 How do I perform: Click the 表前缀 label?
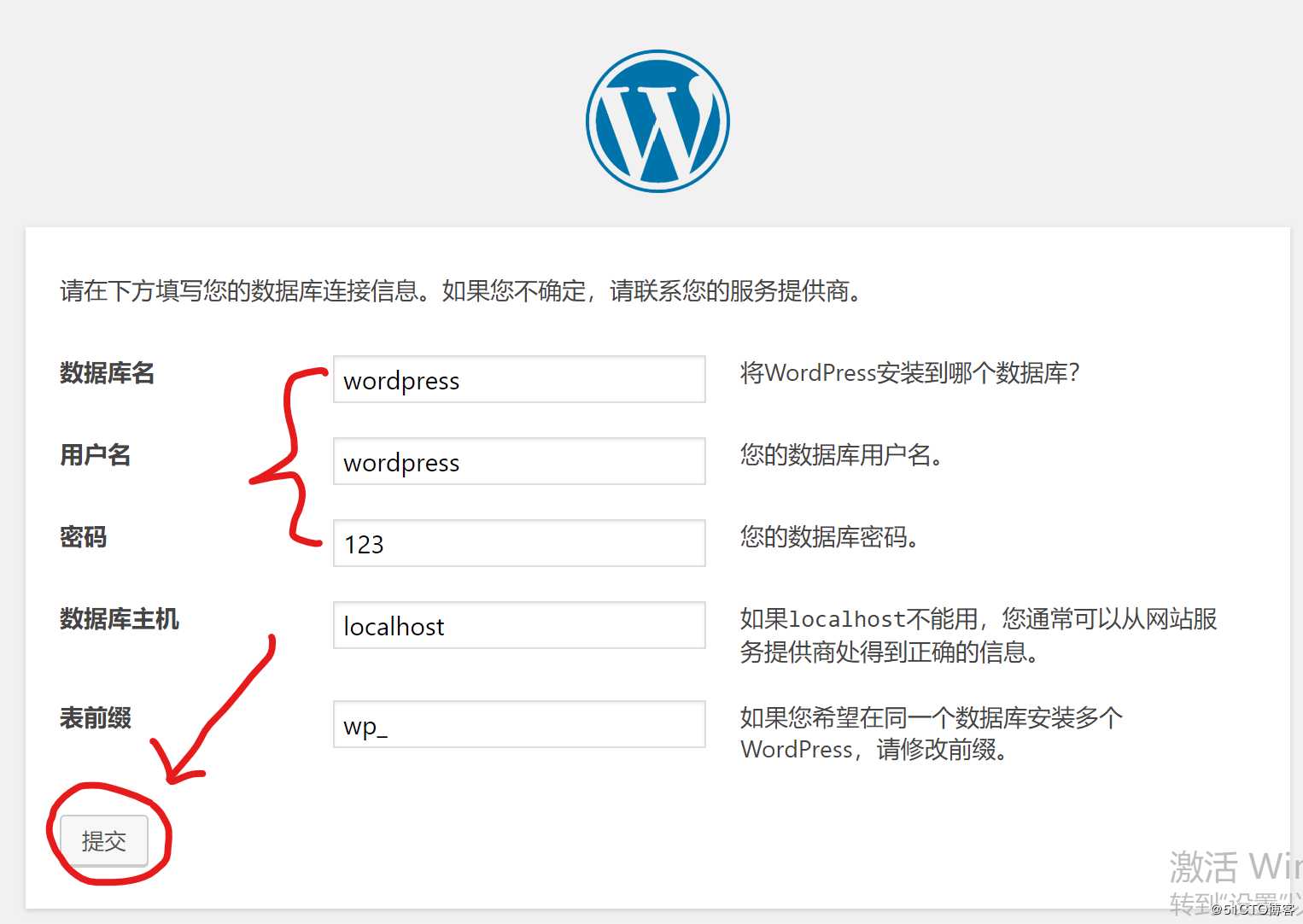pyautogui.click(x=96, y=718)
